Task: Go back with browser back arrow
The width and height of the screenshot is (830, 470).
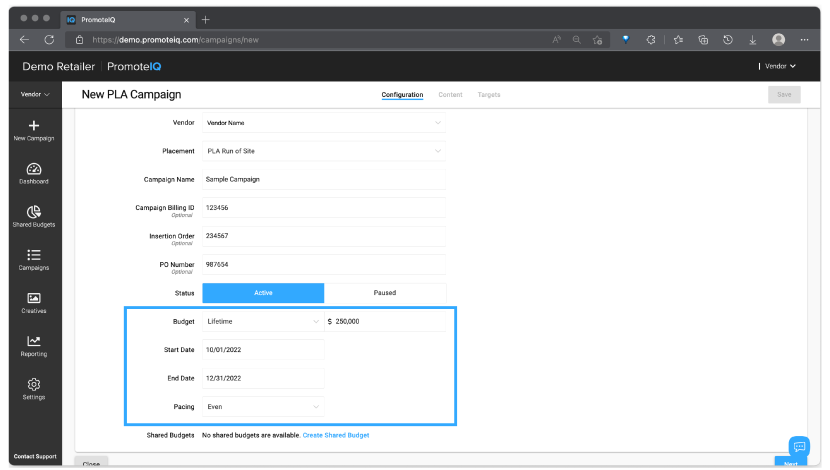Action: click(x=24, y=40)
